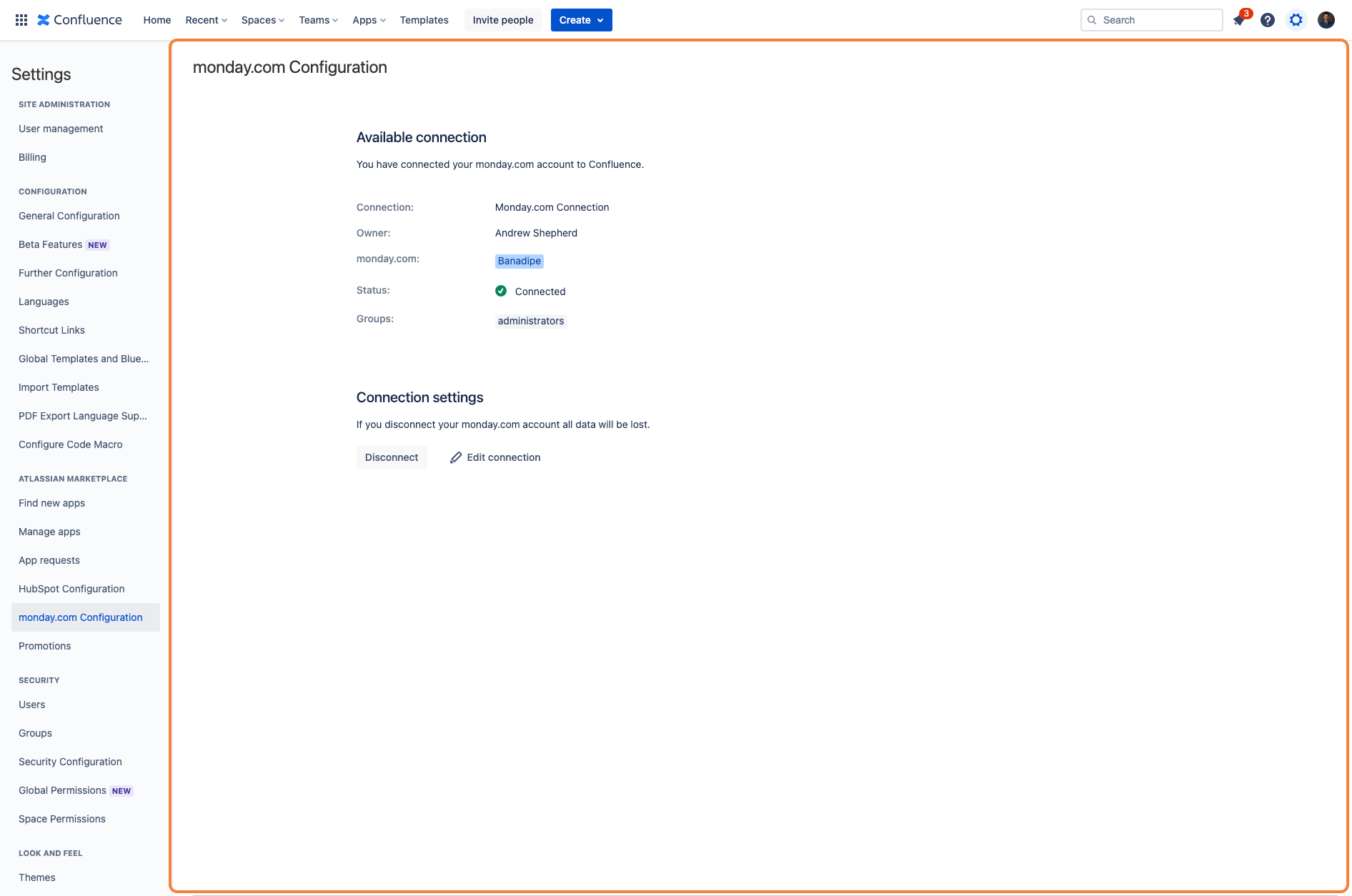Viewport: 1352px width, 896px height.
Task: Expand the Apps dropdown
Action: click(369, 20)
